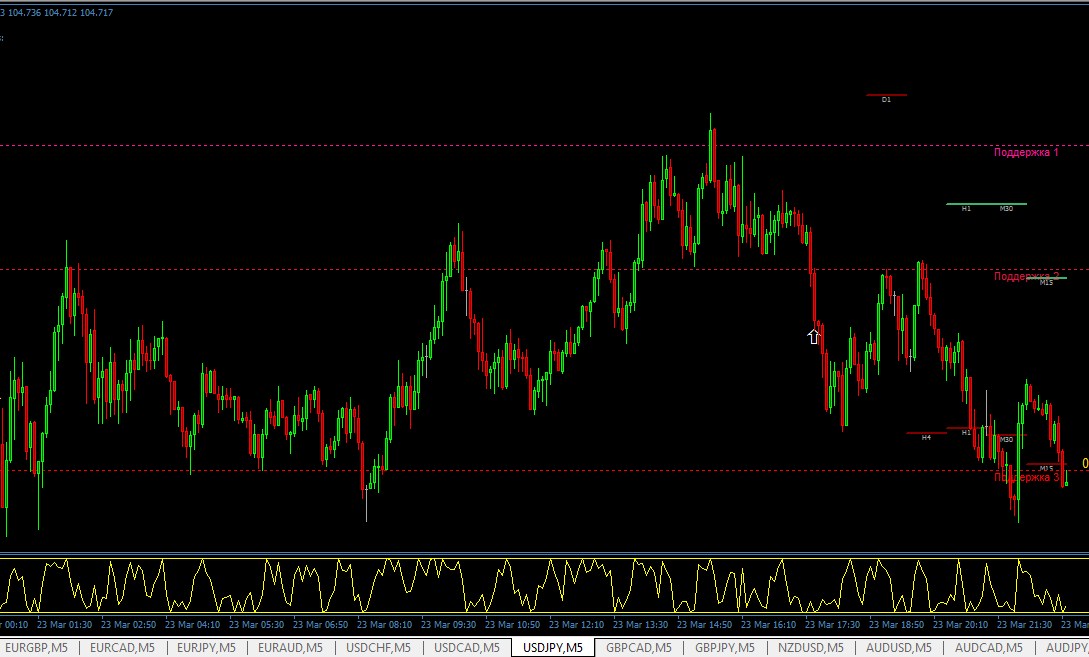The height and width of the screenshot is (657, 1089).
Task: Click the 23 Mar 16:10 time label
Action: 768,624
